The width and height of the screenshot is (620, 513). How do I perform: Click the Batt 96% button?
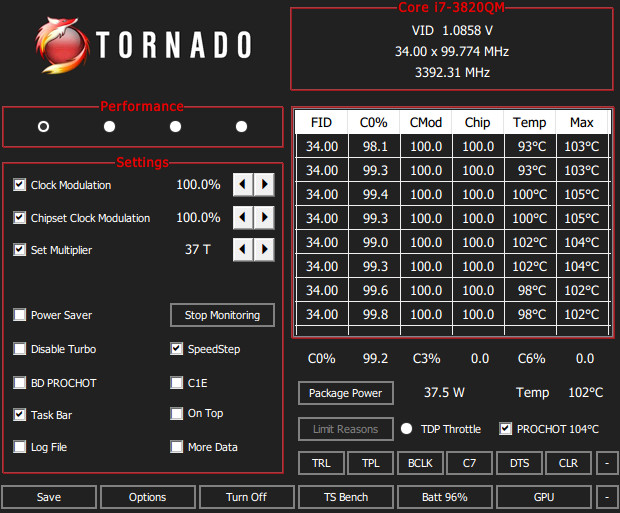tap(445, 497)
